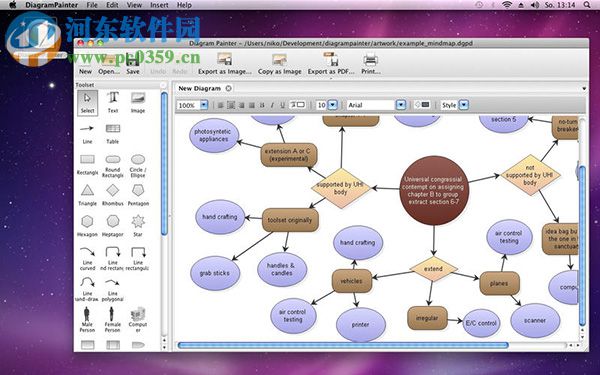Screen dimensions: 600x375
Task: Click the text box fit icon
Action: click(297, 104)
